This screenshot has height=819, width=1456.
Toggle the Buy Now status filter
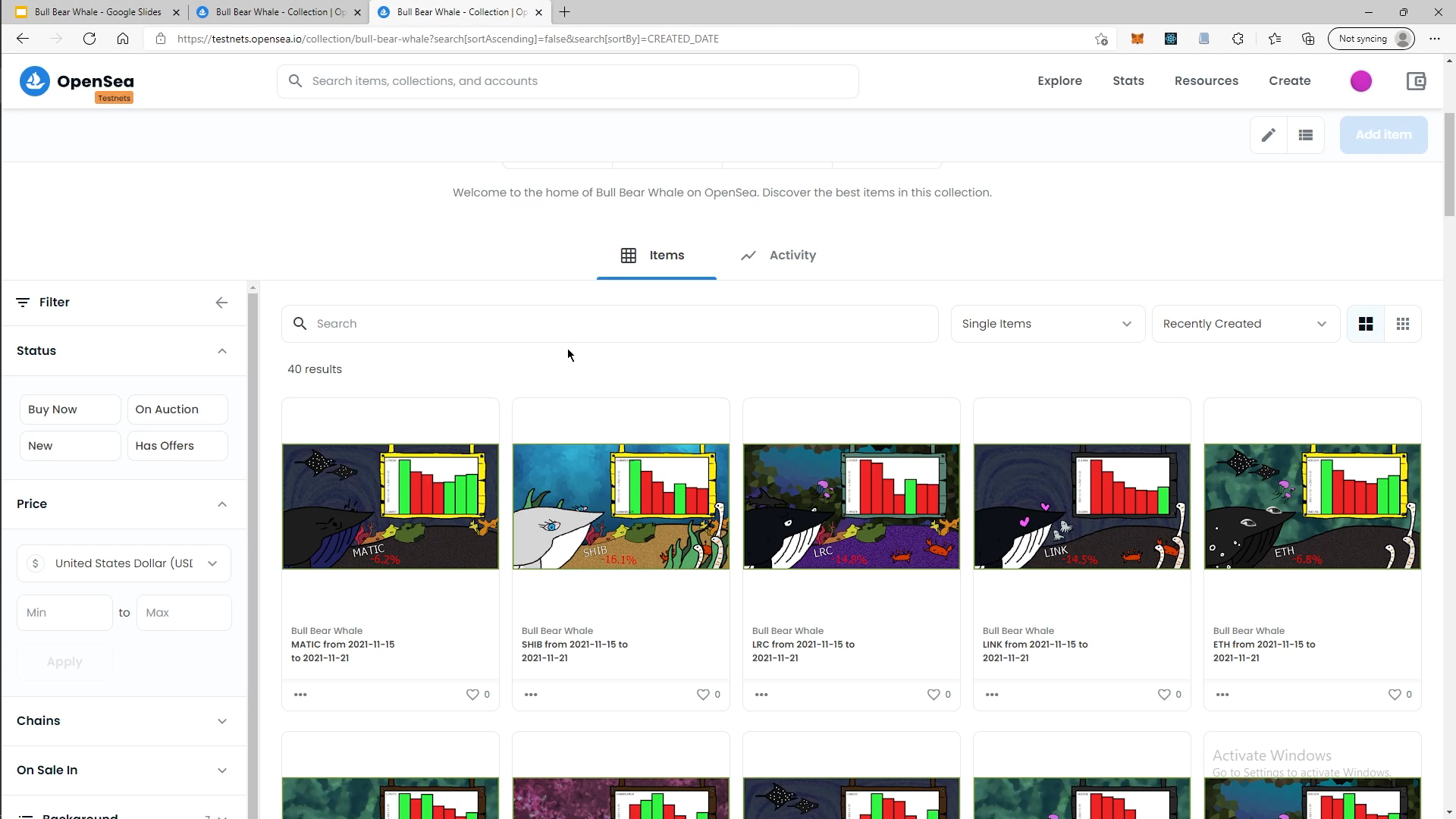(70, 409)
